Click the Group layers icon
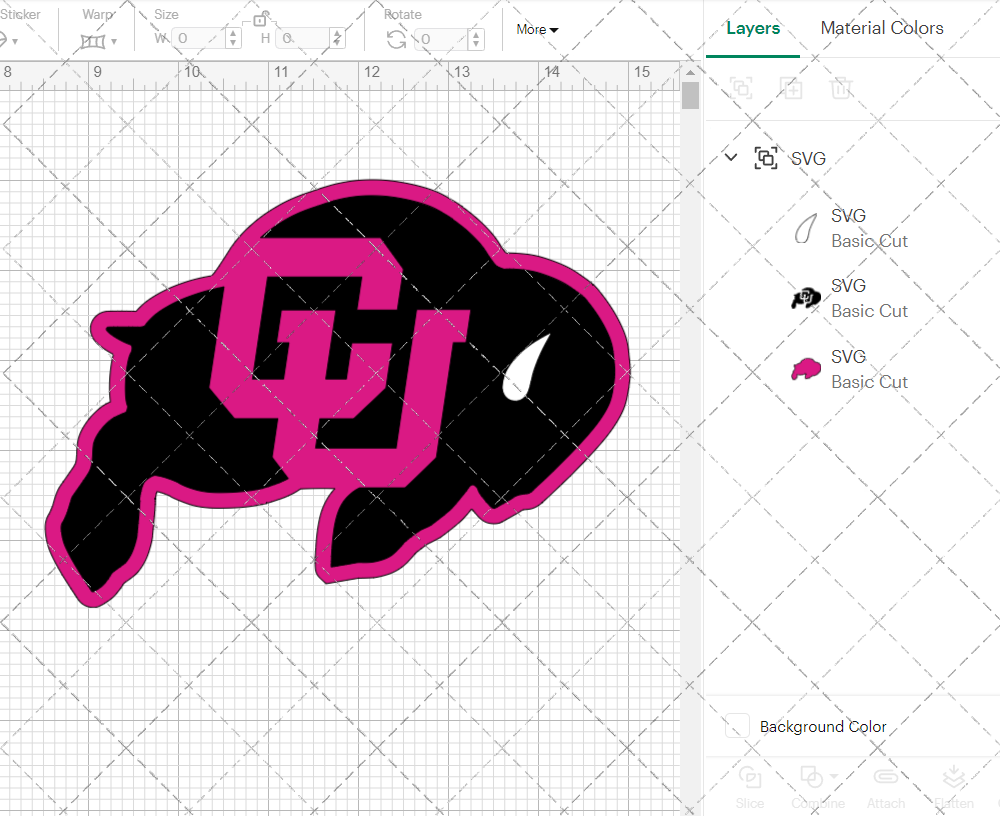 [x=741, y=87]
